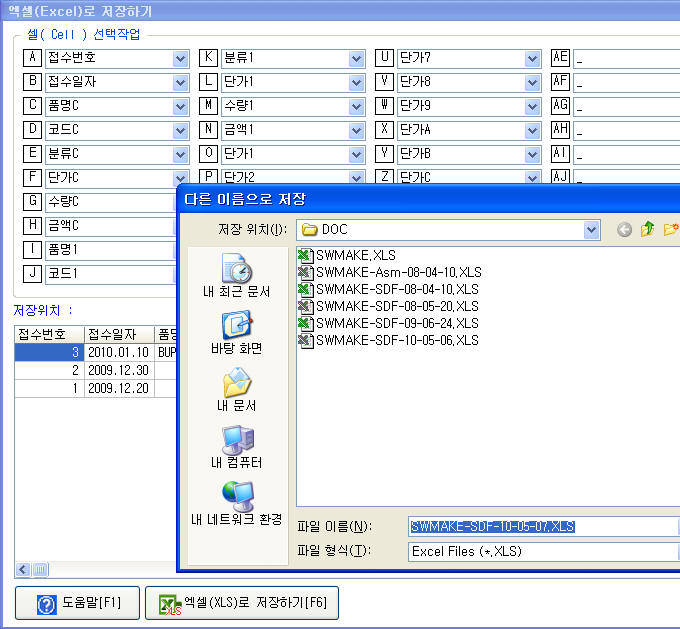Select SWMAKE-SDF-10-05-06.XLS file
The width and height of the screenshot is (680, 629).
389,340
